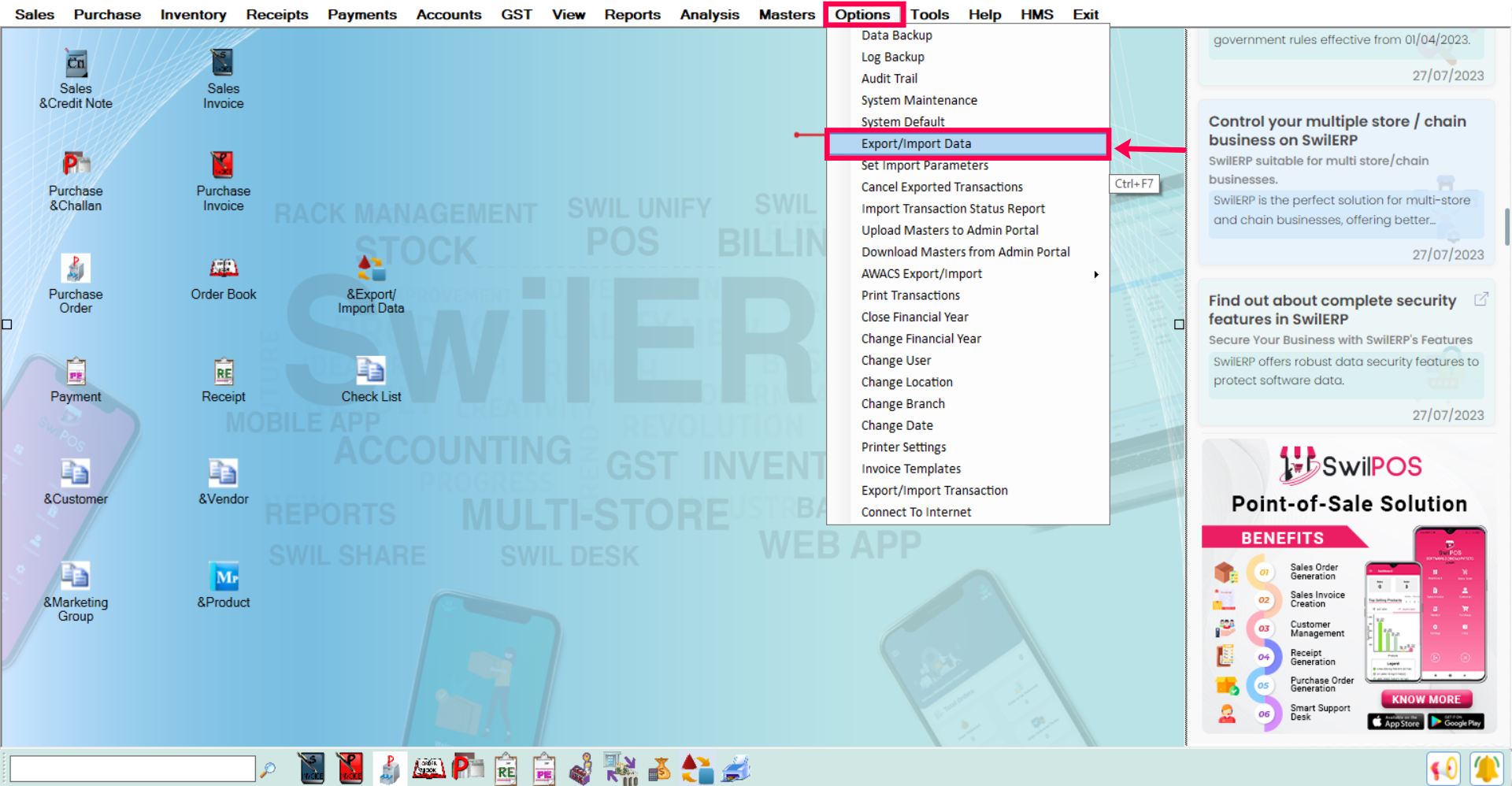Click the red P invoice toolbar icon
Viewport: 1512px width, 786px height.
[350, 768]
